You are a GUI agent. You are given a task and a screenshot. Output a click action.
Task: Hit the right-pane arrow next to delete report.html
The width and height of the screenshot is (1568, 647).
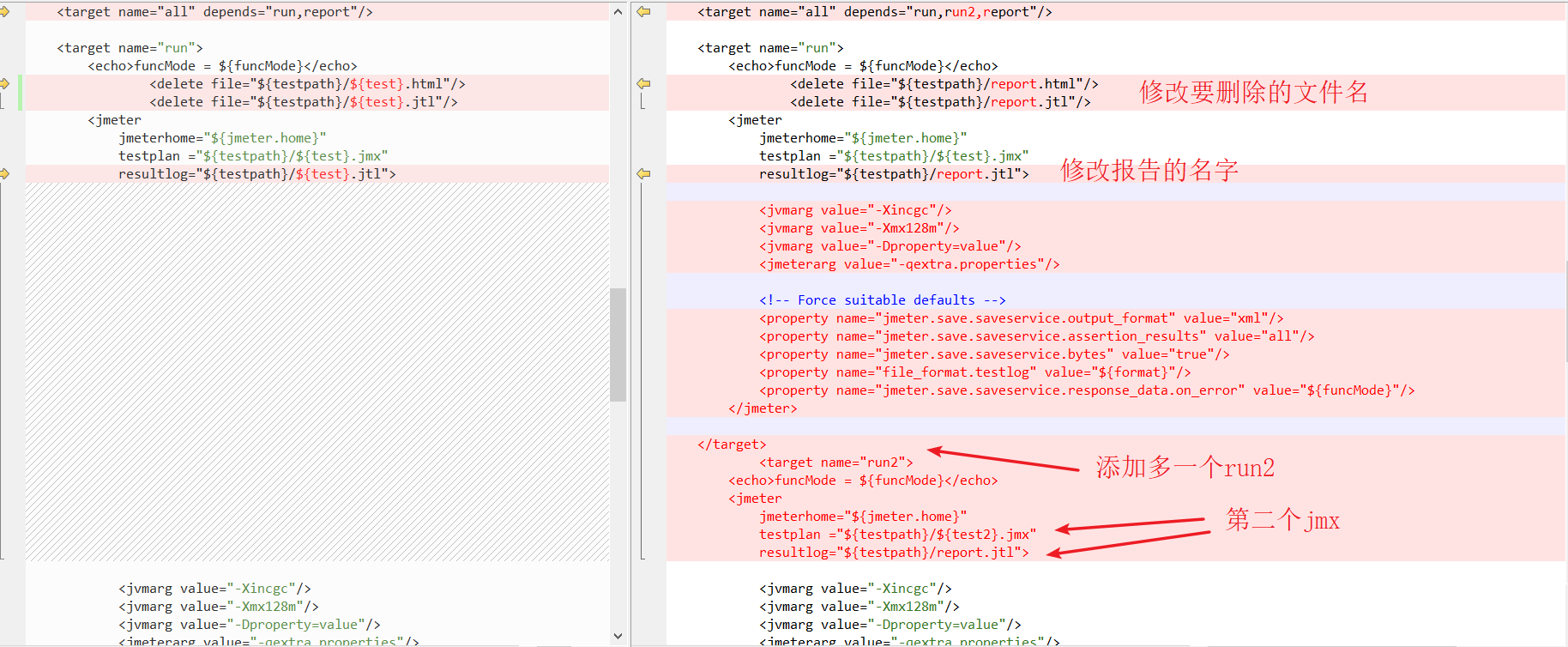coord(643,84)
